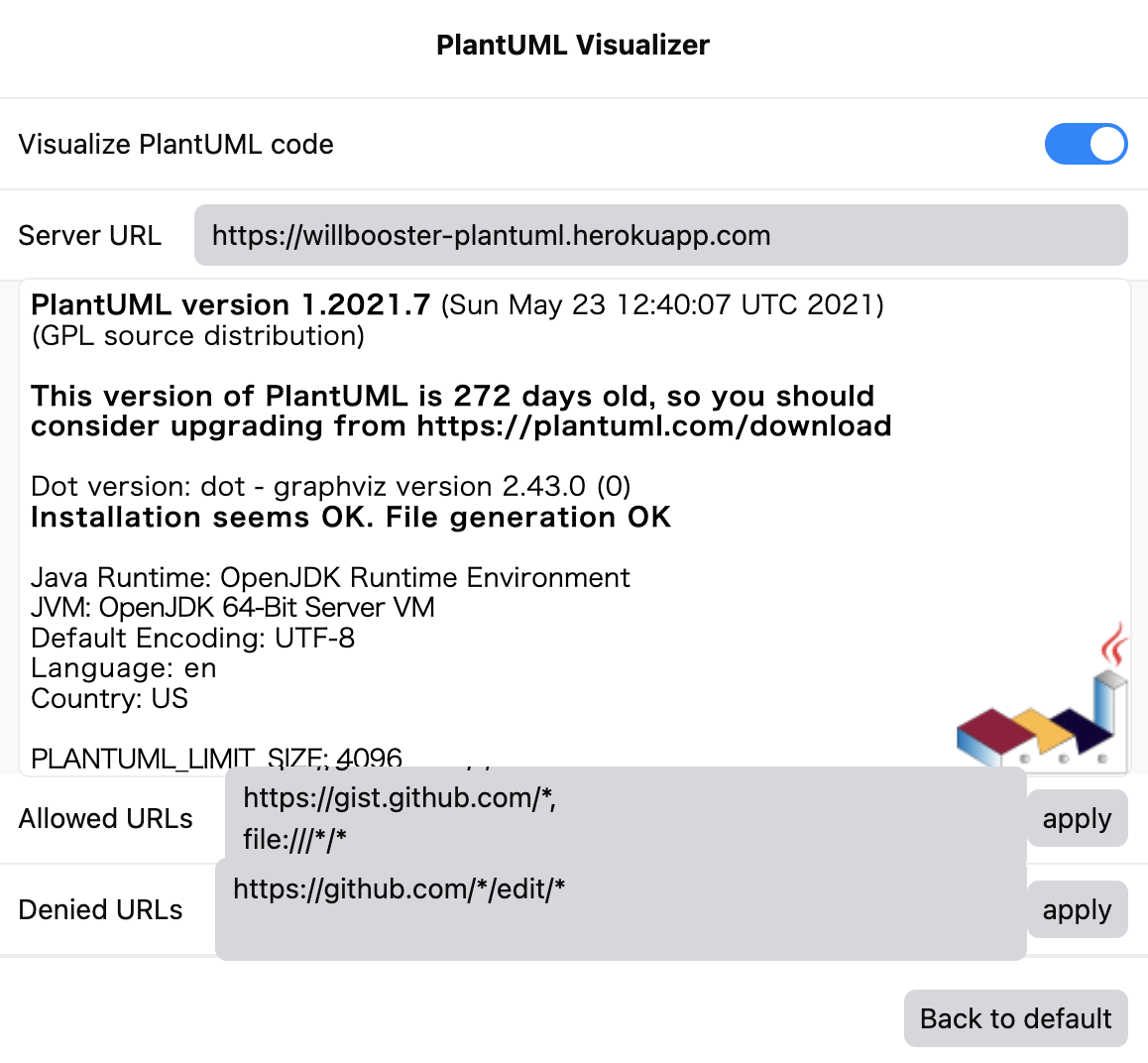Apply the Allowed URLs changes
Screen dimensions: 1148x1063
[x=1077, y=818]
